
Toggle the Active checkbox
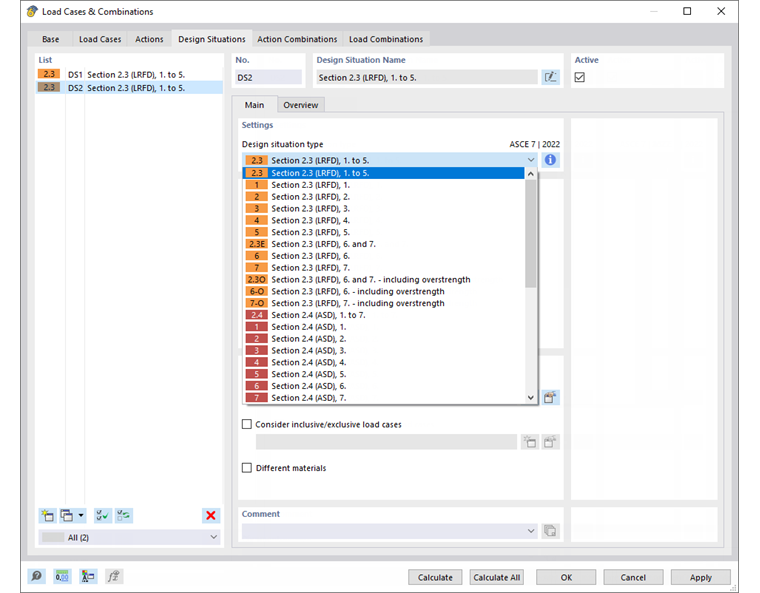coord(580,77)
